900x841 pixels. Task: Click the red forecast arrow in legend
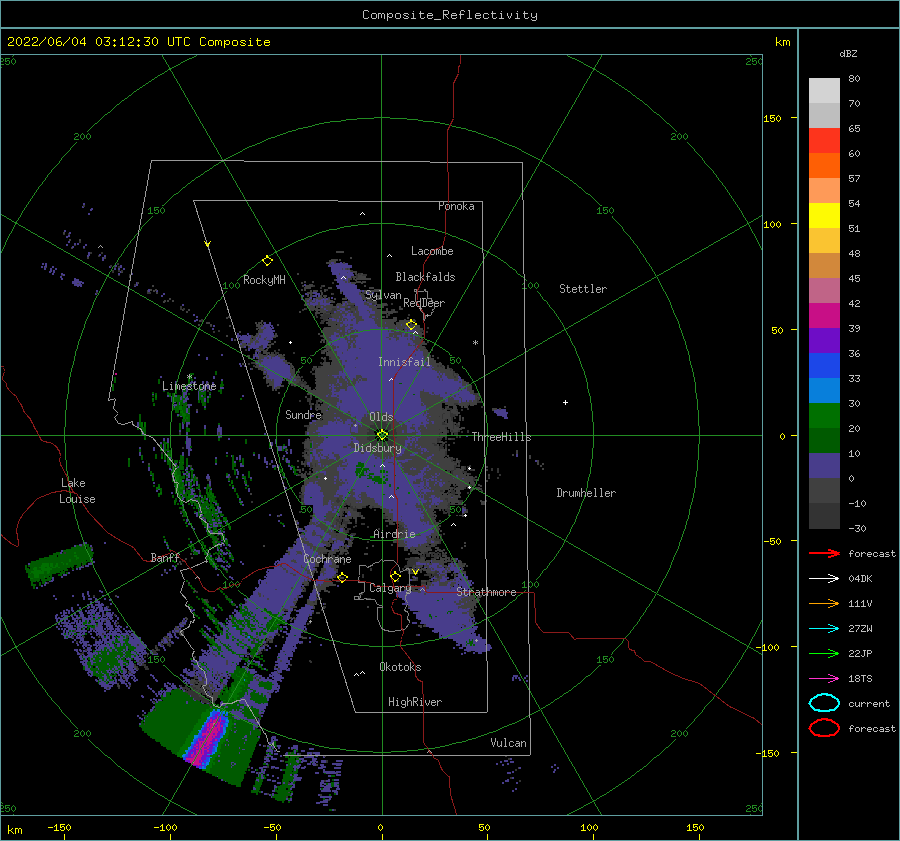click(824, 553)
